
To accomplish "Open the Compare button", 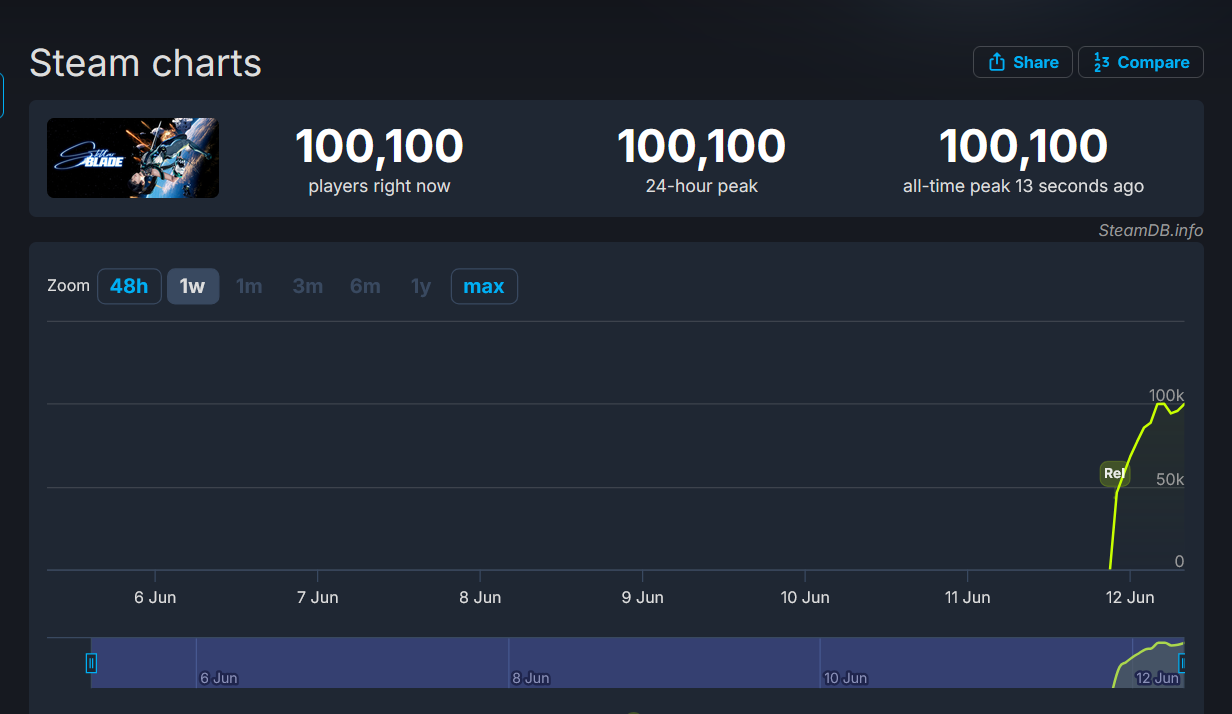I will click(x=1140, y=62).
